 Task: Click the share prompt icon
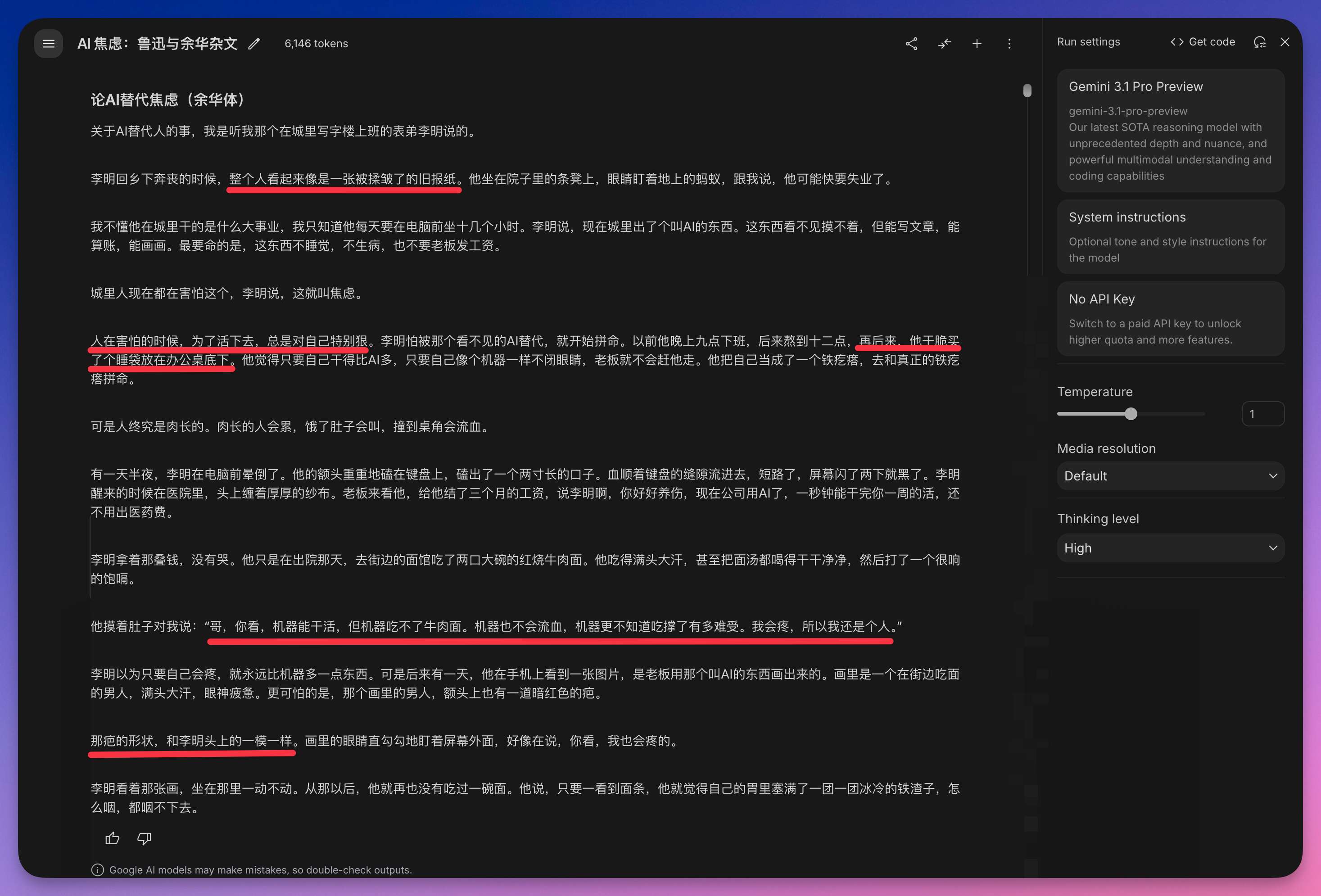[911, 44]
